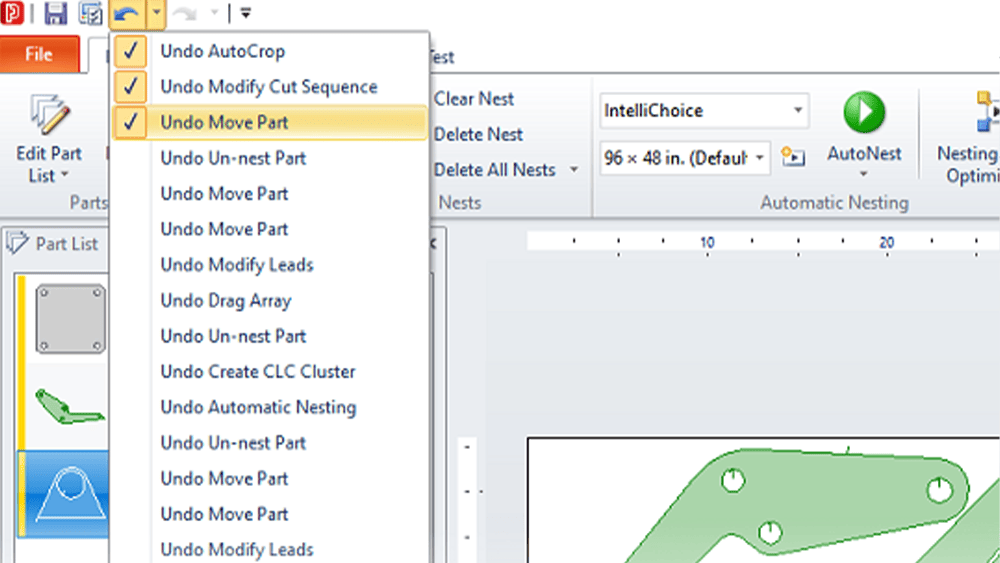Screen dimensions: 1000x563
Task: Expand the IntelliChoice strategy dropdown
Action: [x=798, y=110]
